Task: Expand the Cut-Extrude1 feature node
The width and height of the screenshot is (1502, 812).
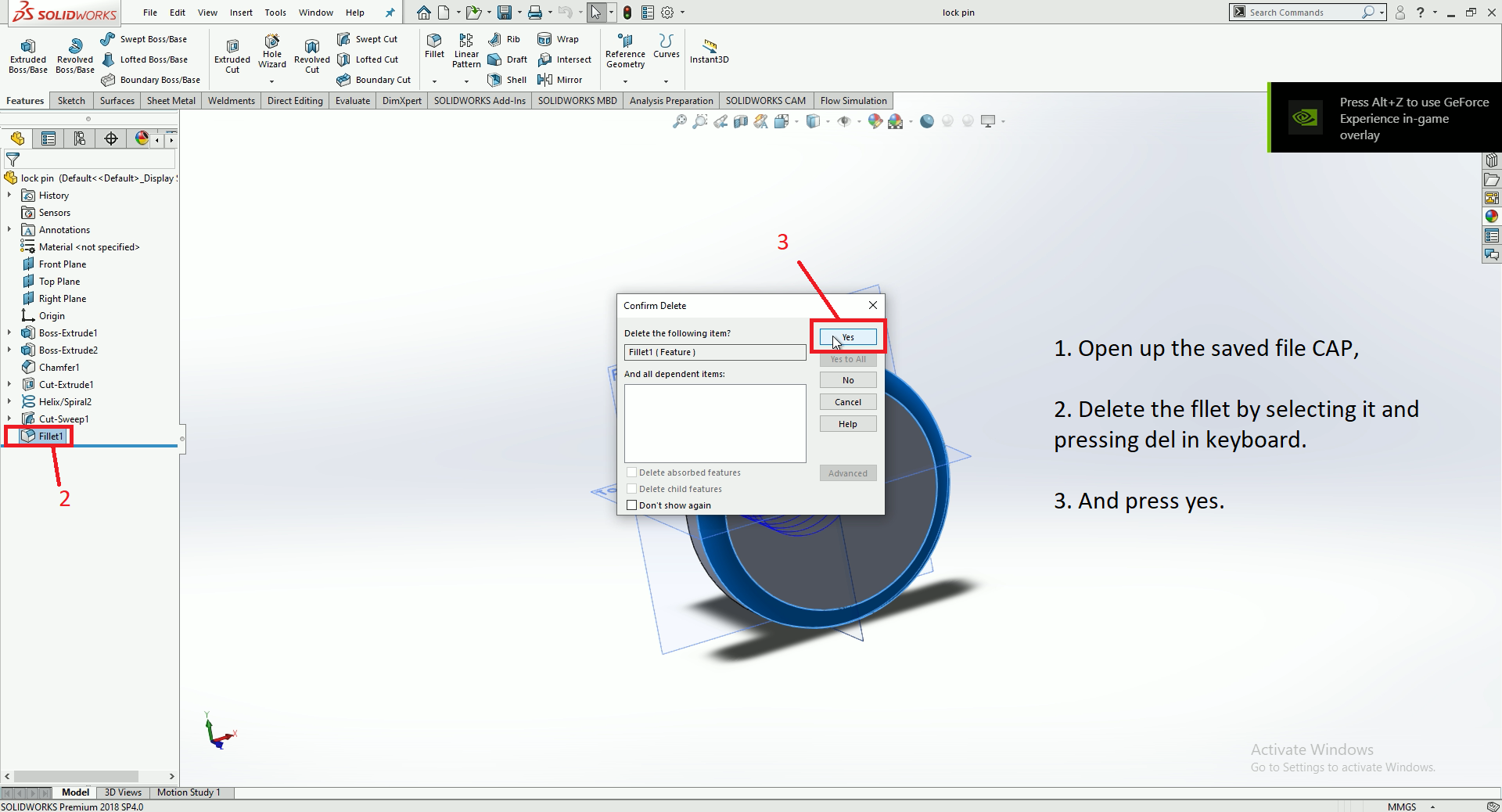Action: pyautogui.click(x=9, y=385)
